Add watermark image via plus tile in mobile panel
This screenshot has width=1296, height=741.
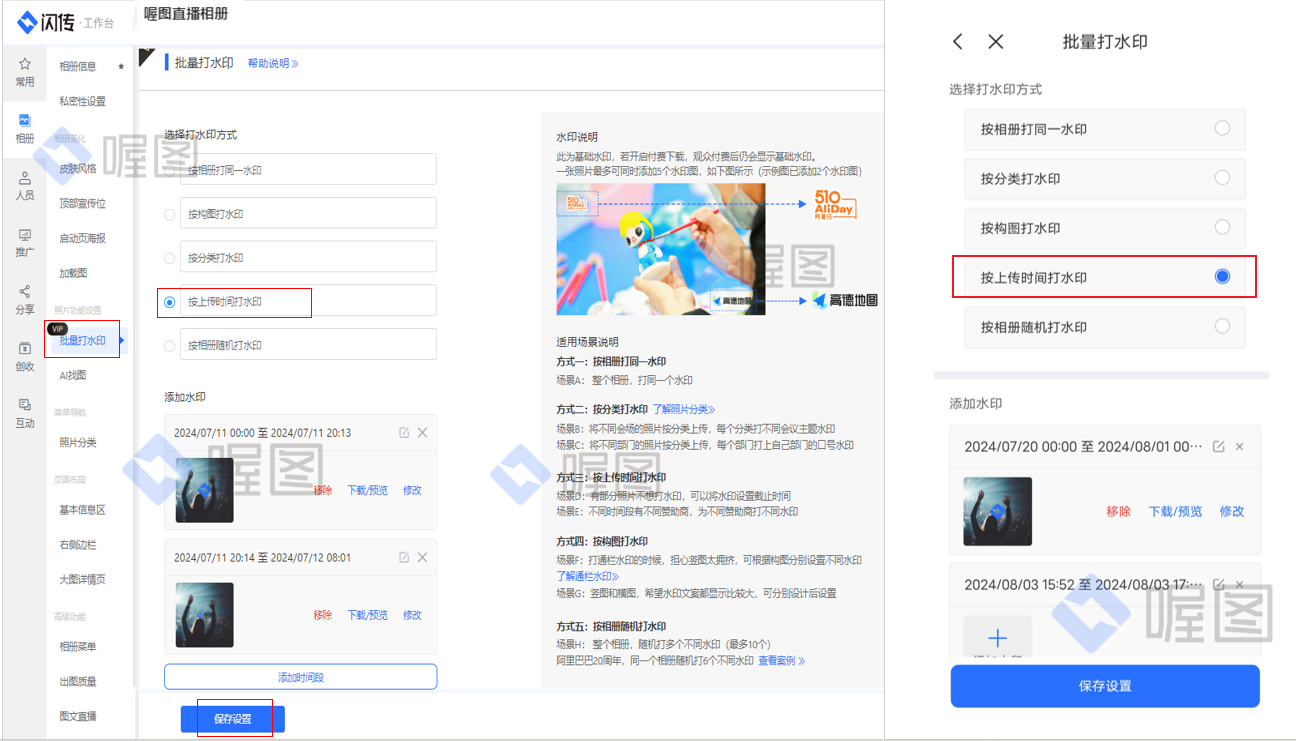[998, 638]
